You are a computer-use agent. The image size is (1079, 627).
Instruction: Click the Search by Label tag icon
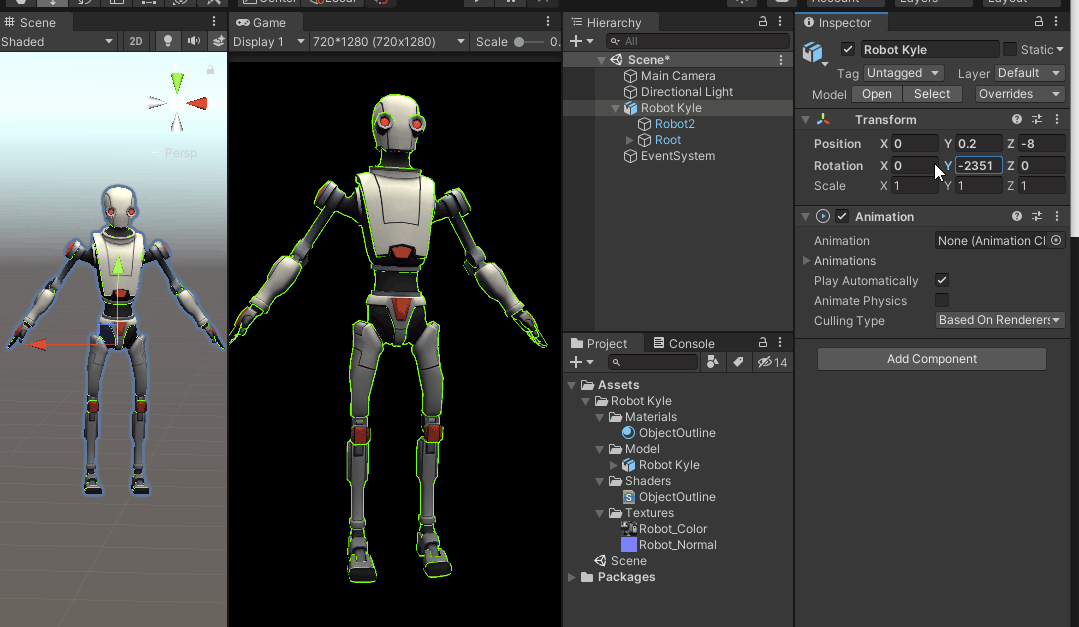tap(738, 362)
